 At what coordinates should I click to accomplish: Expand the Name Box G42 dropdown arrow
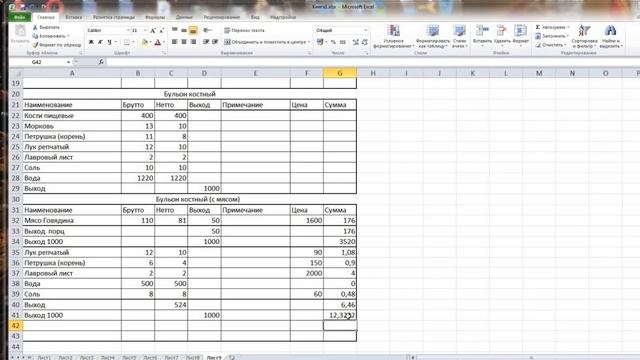(69, 62)
